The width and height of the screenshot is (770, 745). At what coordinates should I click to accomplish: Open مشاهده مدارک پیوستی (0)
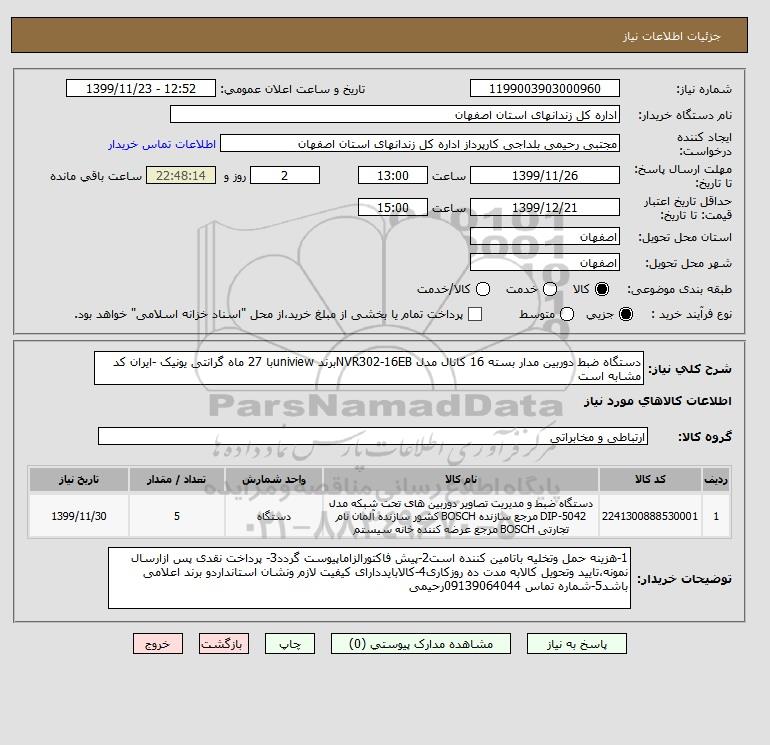point(421,644)
